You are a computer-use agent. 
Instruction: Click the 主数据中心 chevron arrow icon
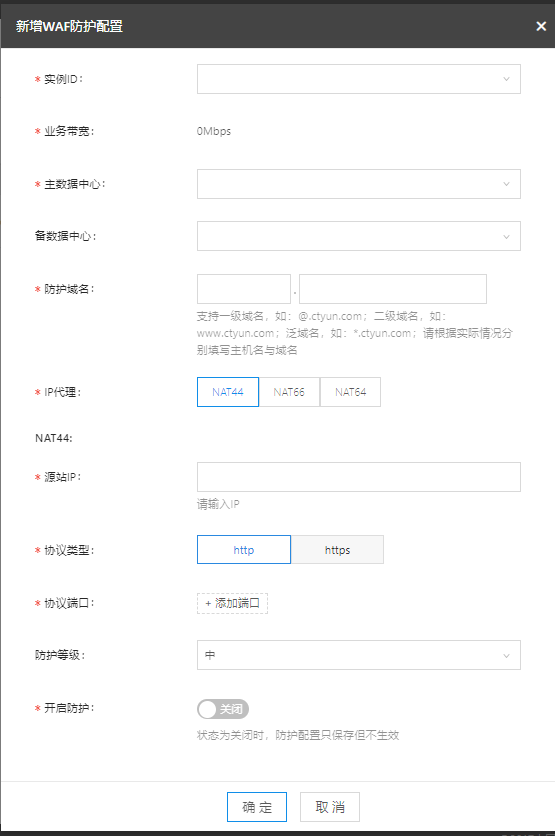(506, 184)
